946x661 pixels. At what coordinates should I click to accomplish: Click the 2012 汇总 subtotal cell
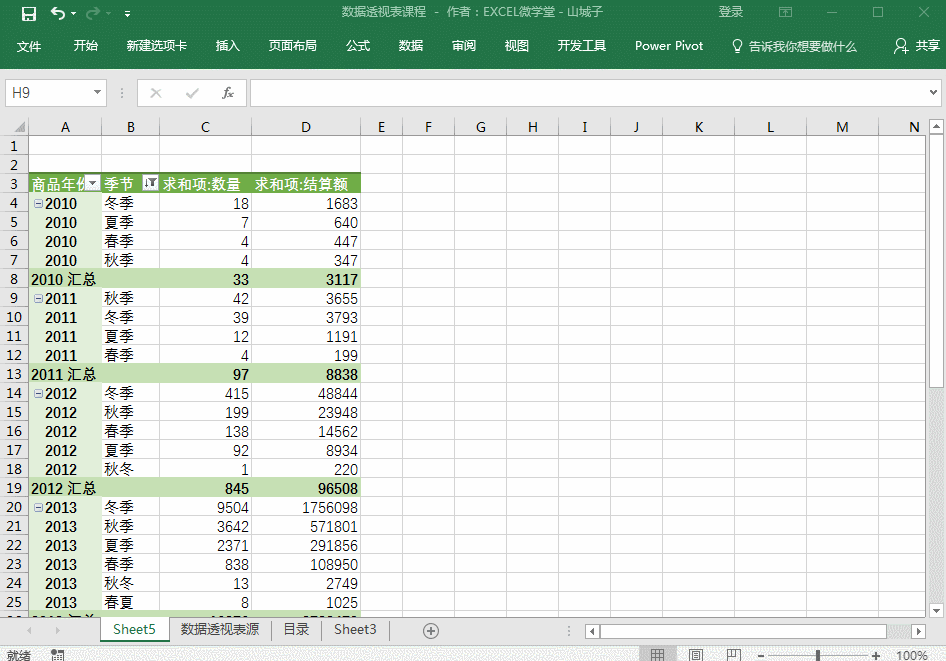65,489
